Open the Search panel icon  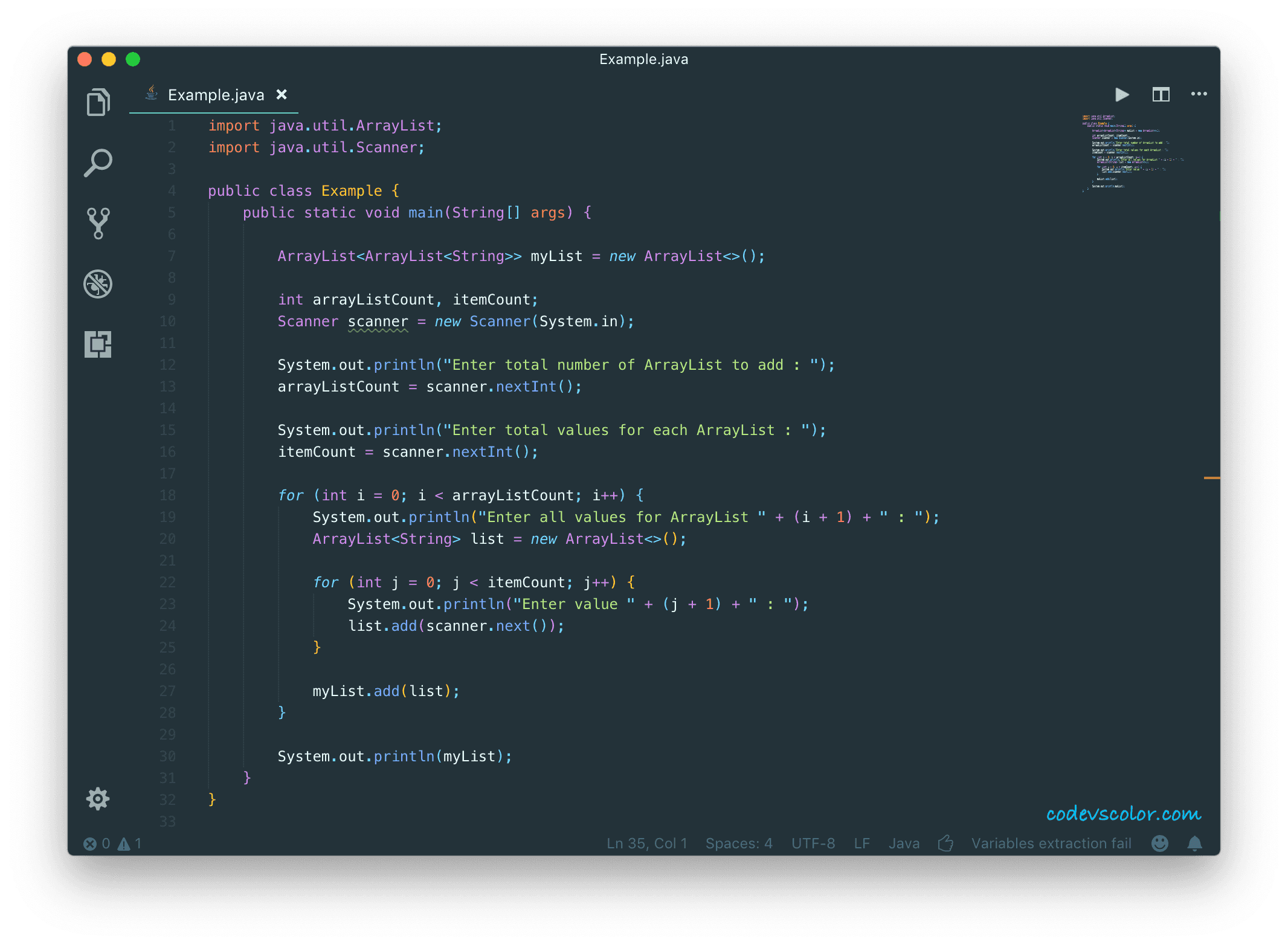pos(98,162)
